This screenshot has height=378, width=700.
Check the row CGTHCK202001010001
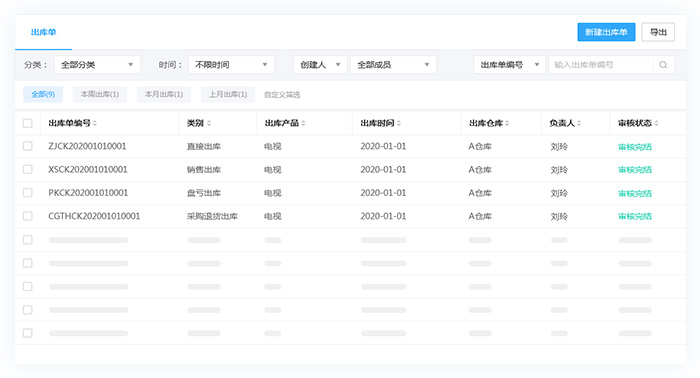pyautogui.click(x=28, y=216)
